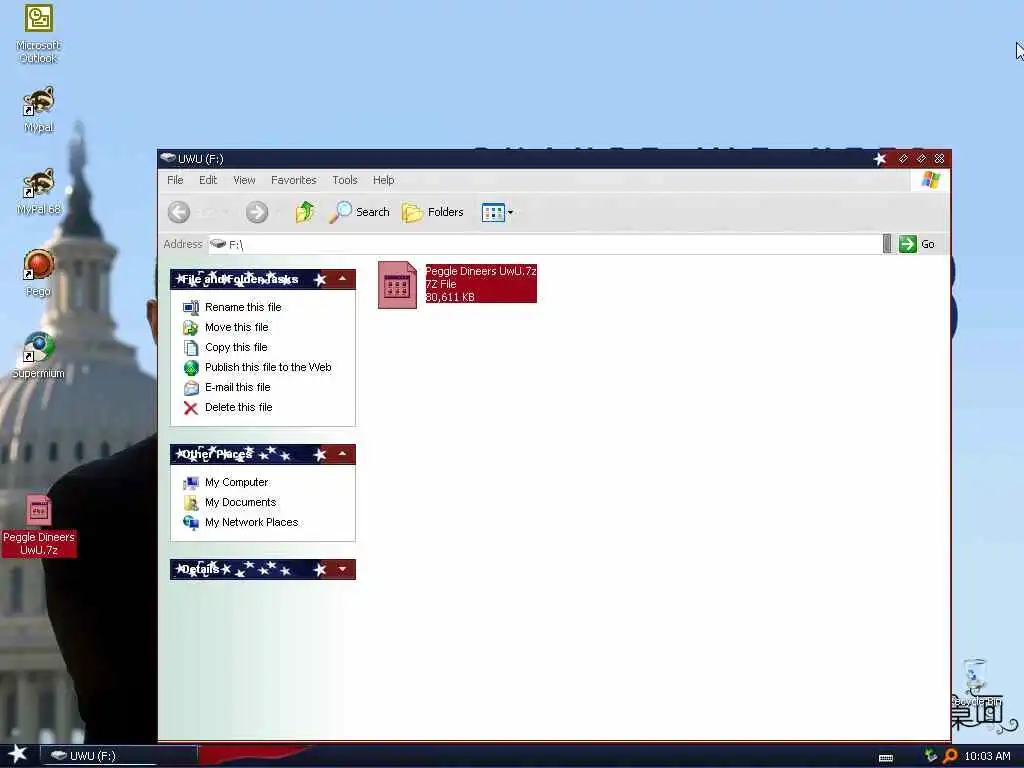Image resolution: width=1024 pixels, height=768 pixels.
Task: Select the Pego desktop shortcut
Action: (x=39, y=273)
